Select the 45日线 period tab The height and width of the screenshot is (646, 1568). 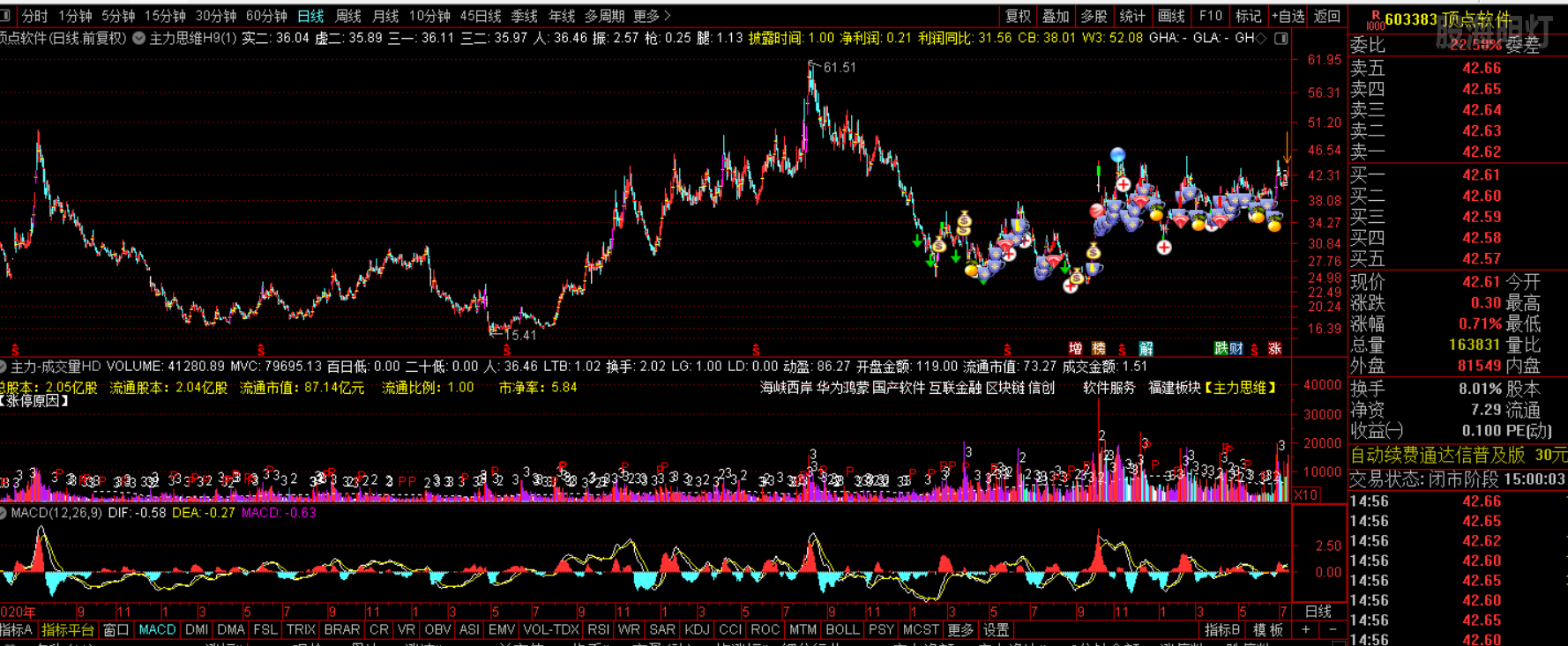tap(481, 16)
